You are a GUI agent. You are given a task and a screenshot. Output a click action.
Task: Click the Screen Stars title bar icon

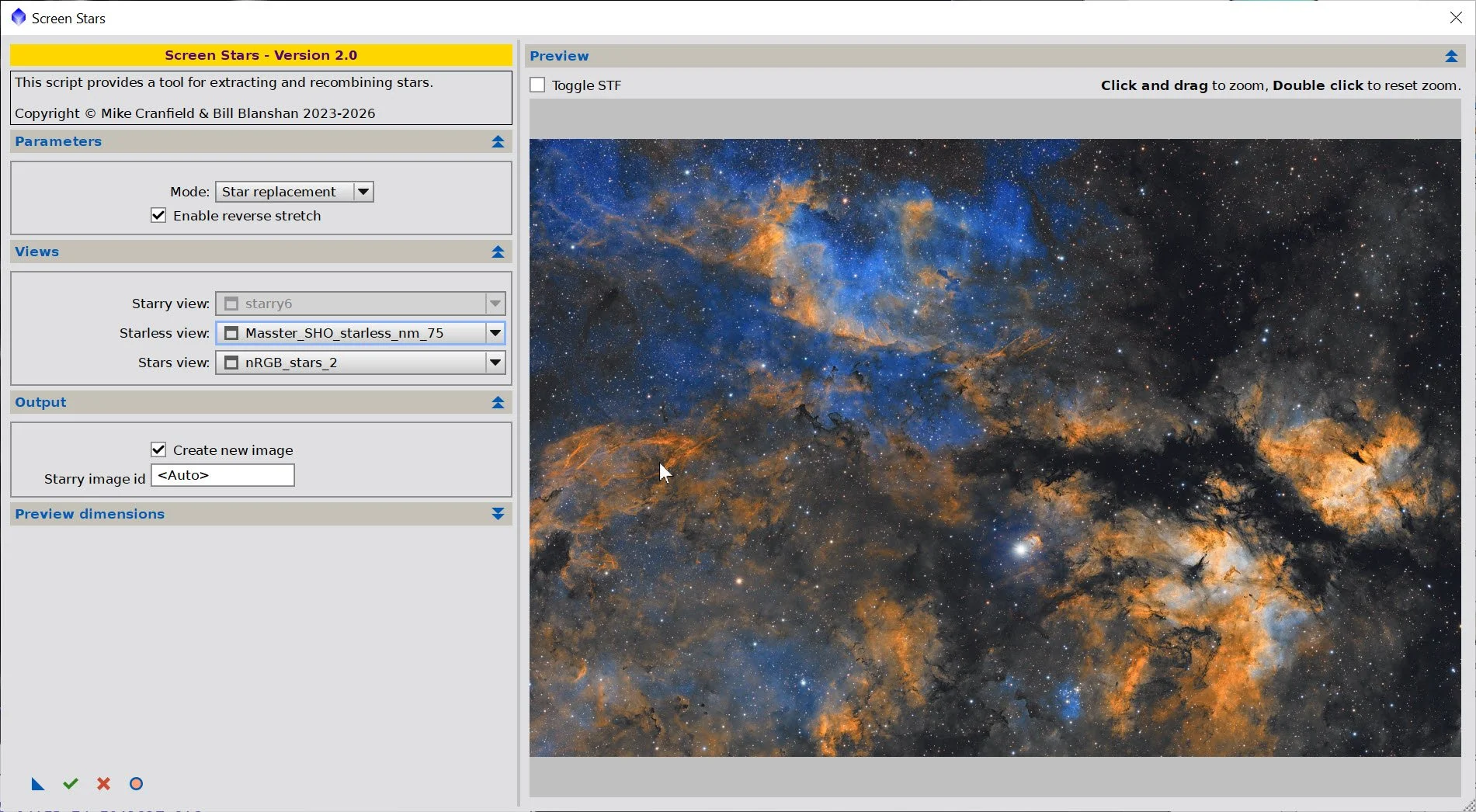[18, 17]
